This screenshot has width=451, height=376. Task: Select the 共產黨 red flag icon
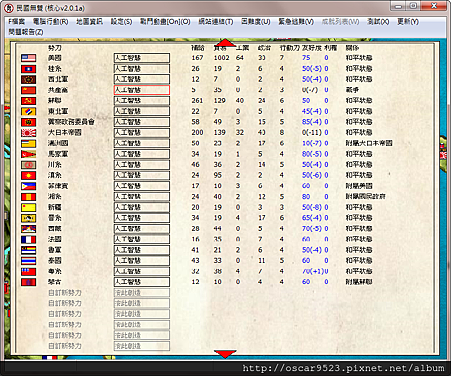tap(28, 90)
